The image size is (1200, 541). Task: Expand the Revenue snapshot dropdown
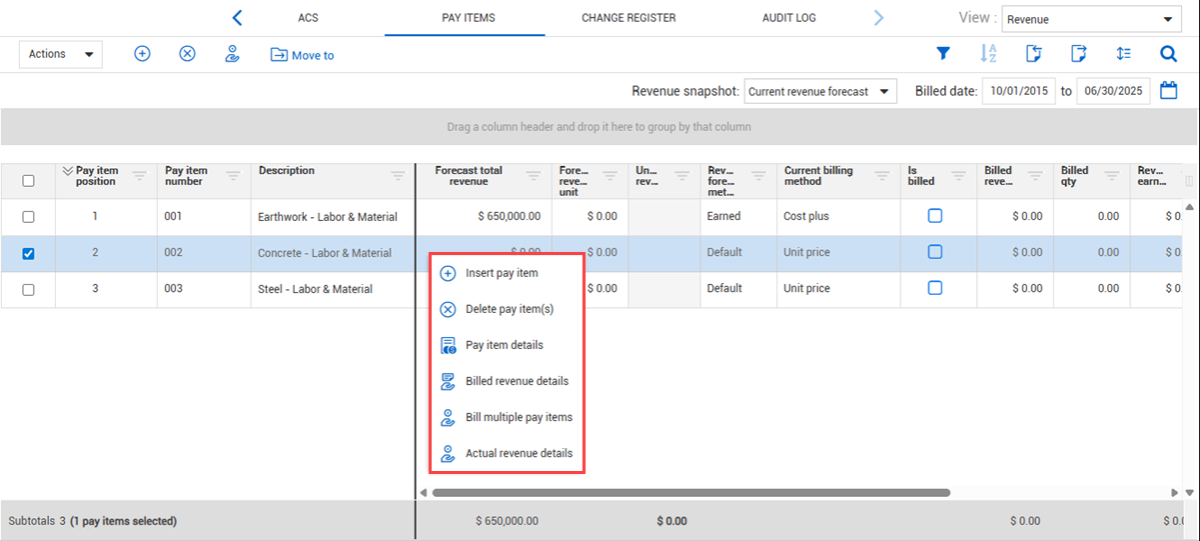pos(819,92)
